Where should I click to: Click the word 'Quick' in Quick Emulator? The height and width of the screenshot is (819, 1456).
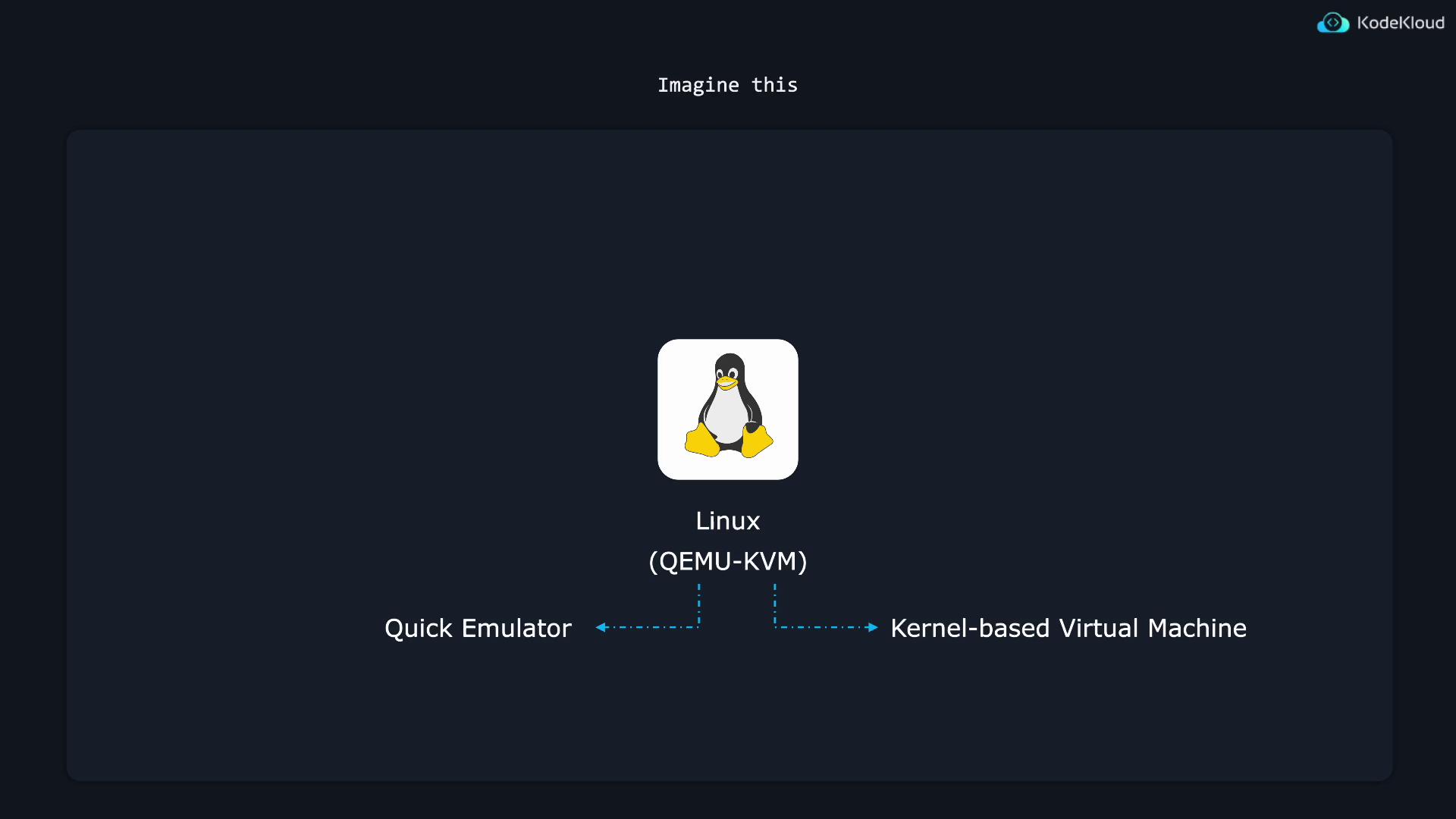click(x=419, y=629)
